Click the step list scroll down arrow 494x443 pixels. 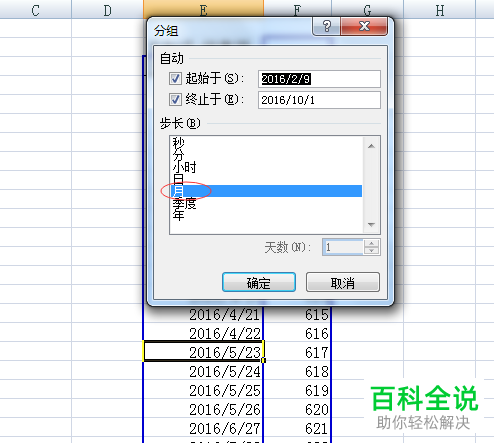[x=371, y=225]
